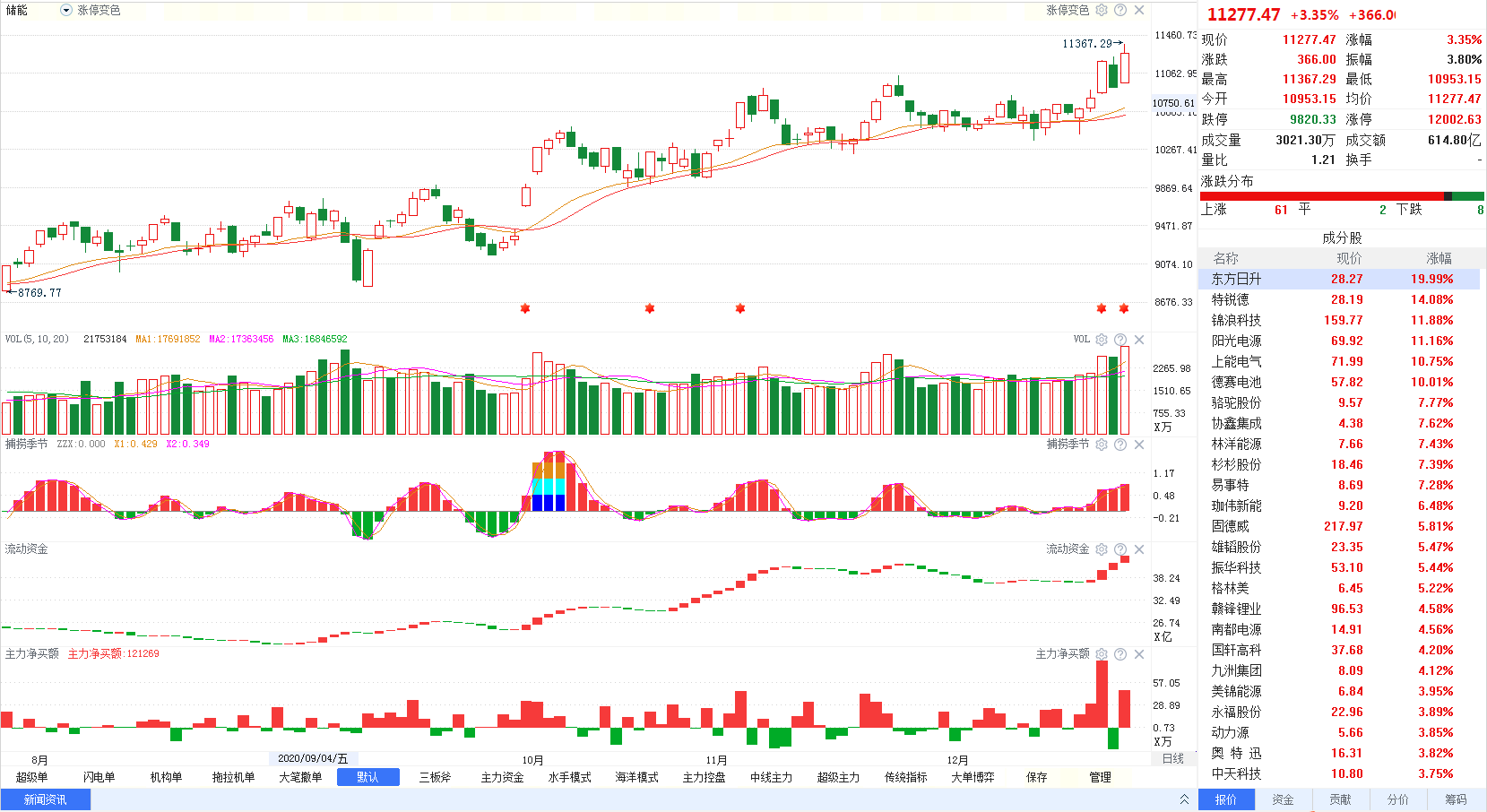The image size is (1487, 812).
Task: Select the 机构单 indicator template
Action: click(166, 777)
